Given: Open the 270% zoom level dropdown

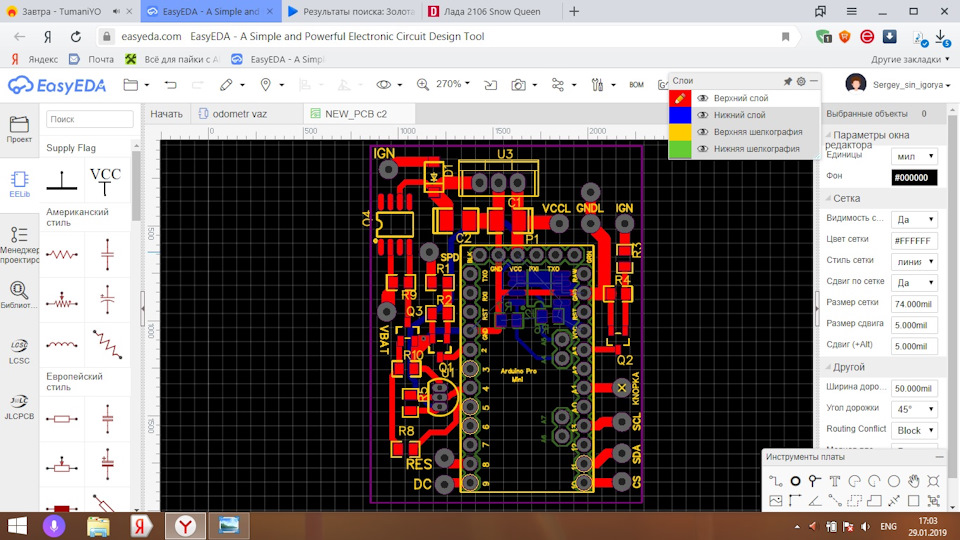Looking at the screenshot, I should click(x=453, y=84).
